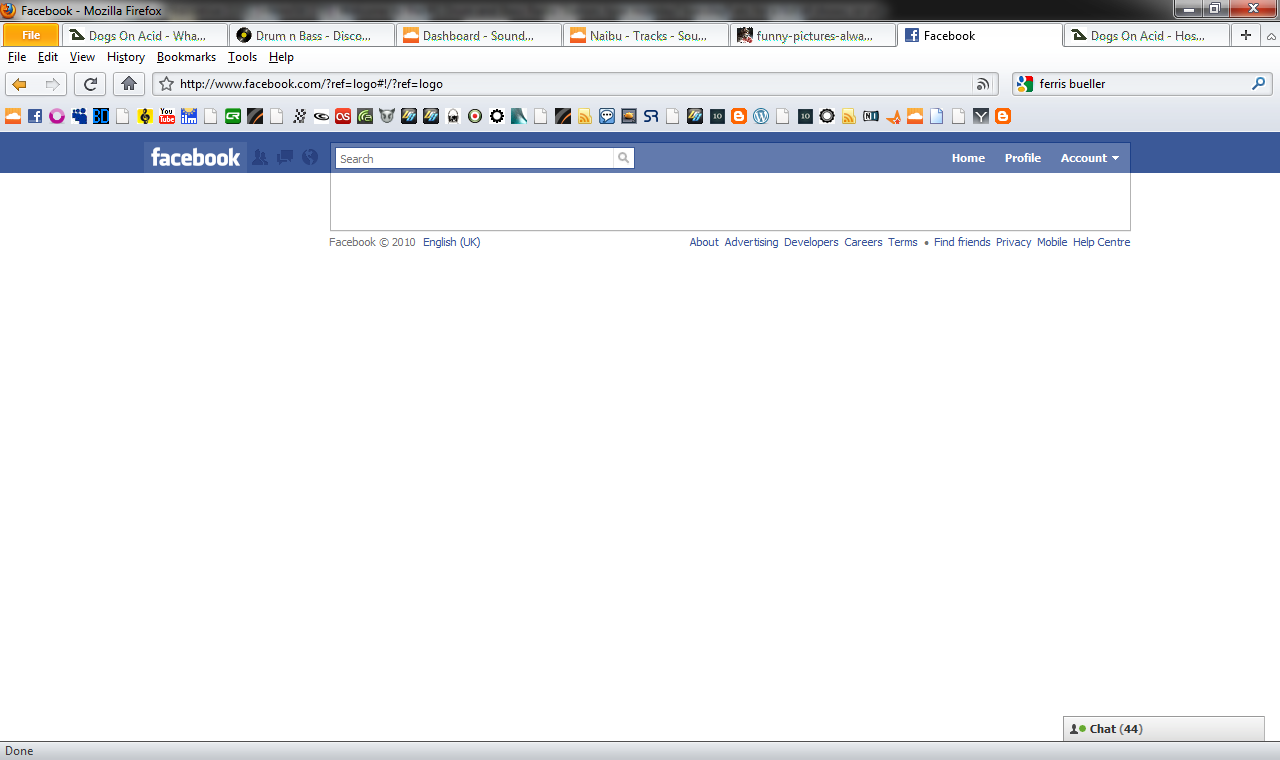Click the Last.fm bookmark icon

point(343,116)
